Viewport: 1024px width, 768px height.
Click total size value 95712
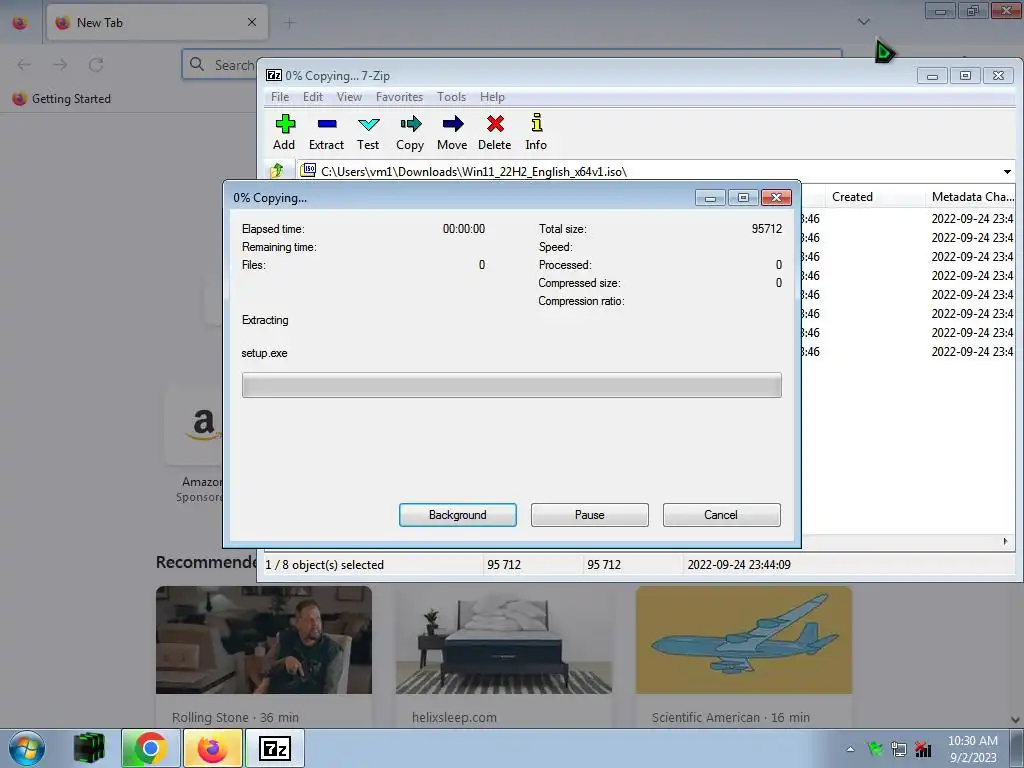(x=767, y=229)
